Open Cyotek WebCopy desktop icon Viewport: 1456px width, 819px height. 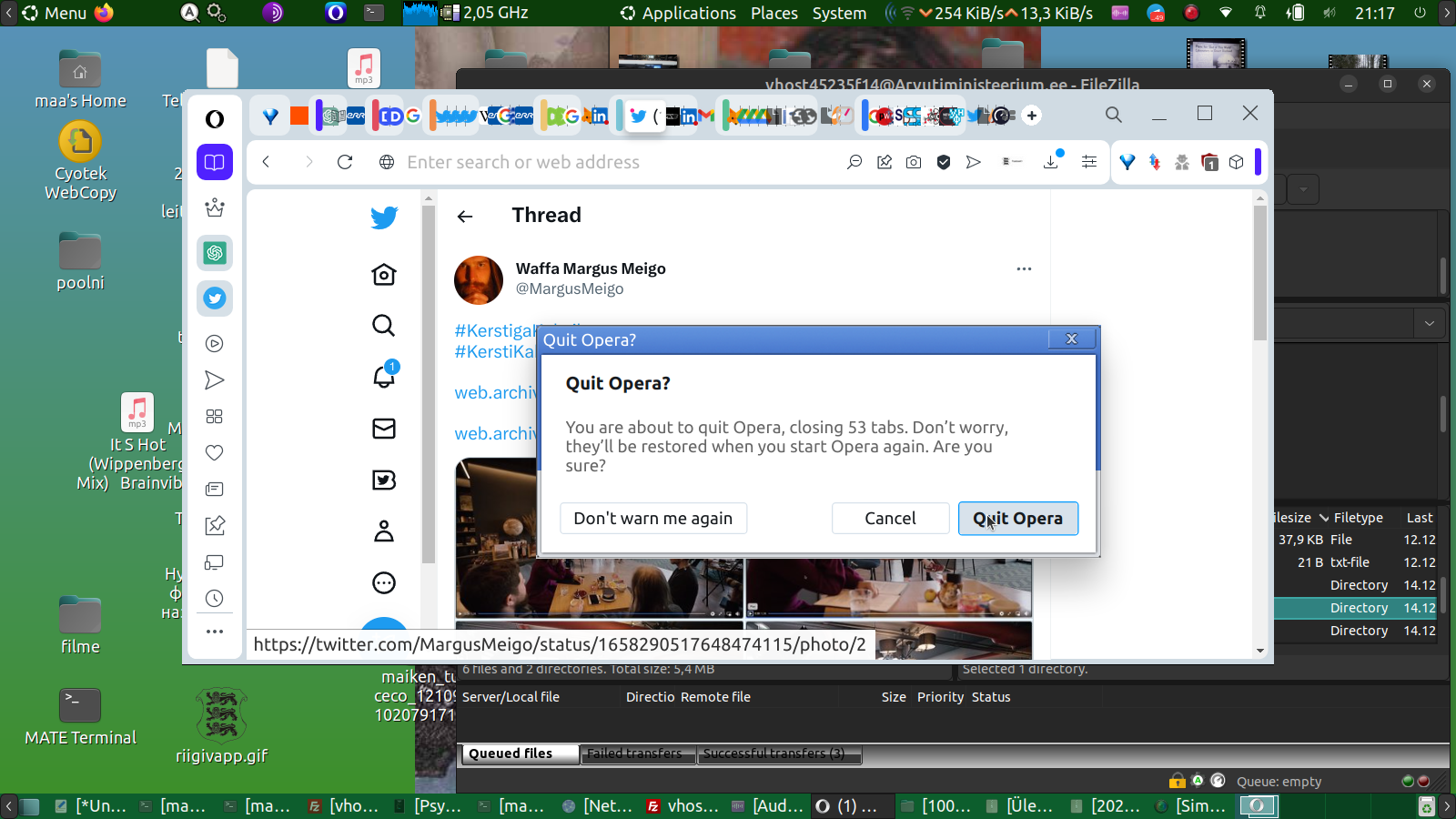(x=80, y=161)
